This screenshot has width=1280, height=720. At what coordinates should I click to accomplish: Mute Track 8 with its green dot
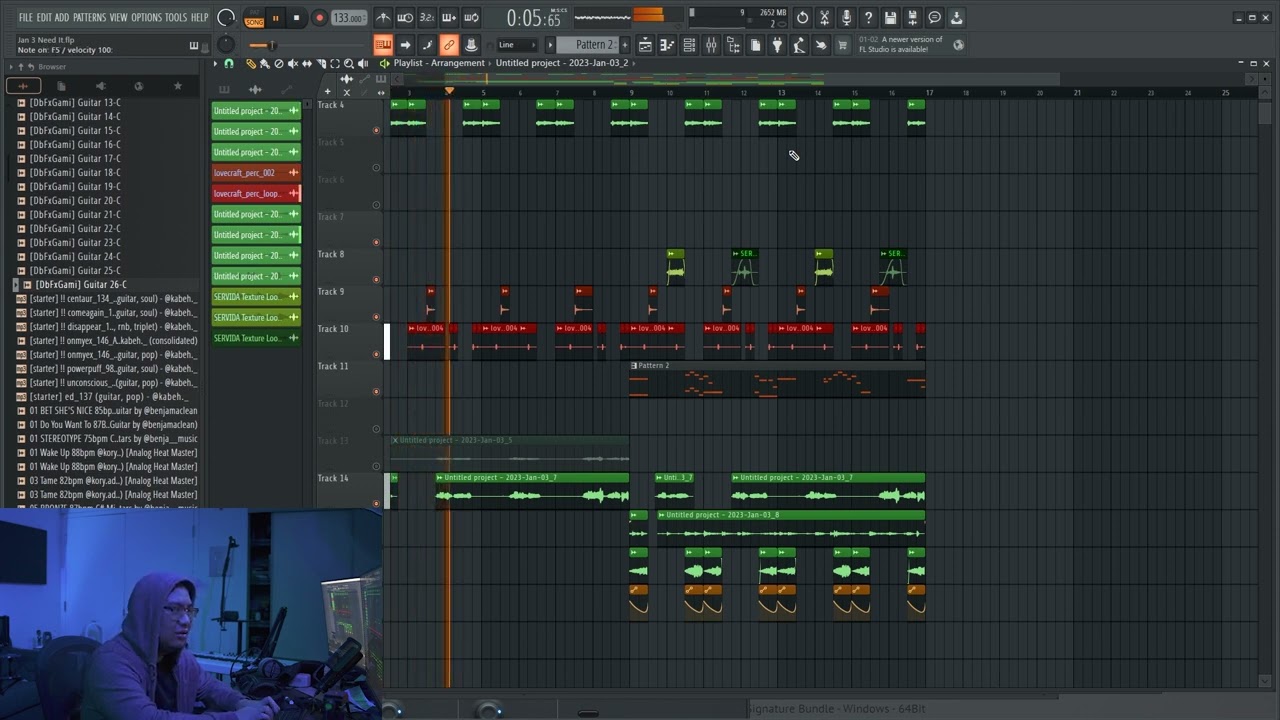(376, 279)
